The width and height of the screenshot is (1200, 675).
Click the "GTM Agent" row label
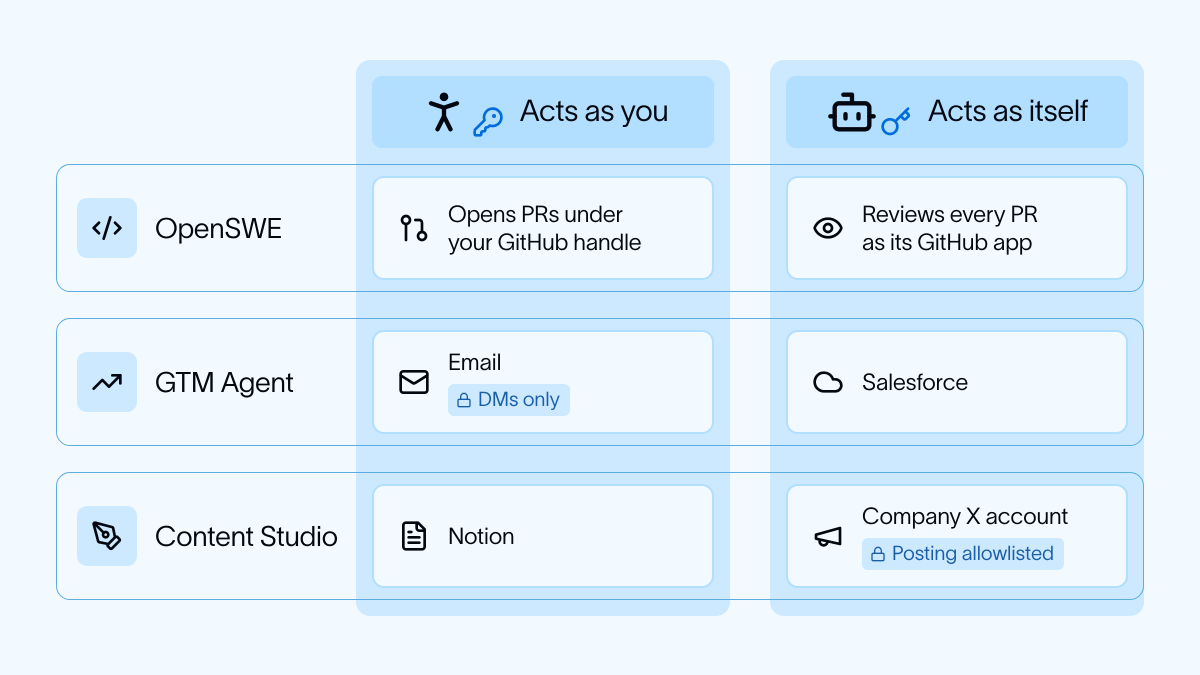click(x=225, y=383)
